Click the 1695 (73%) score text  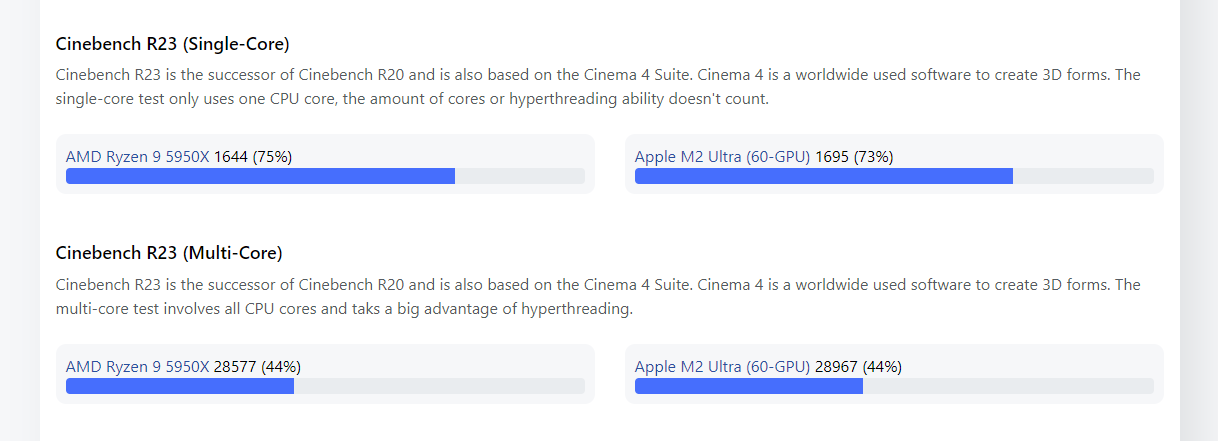pos(854,156)
